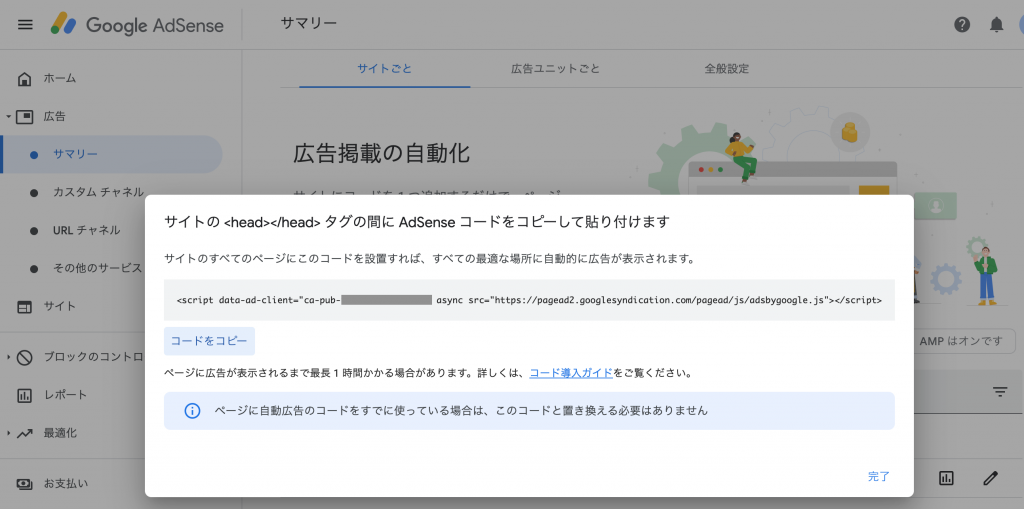
Task: Click the info note about existing auto ads code
Action: point(529,411)
